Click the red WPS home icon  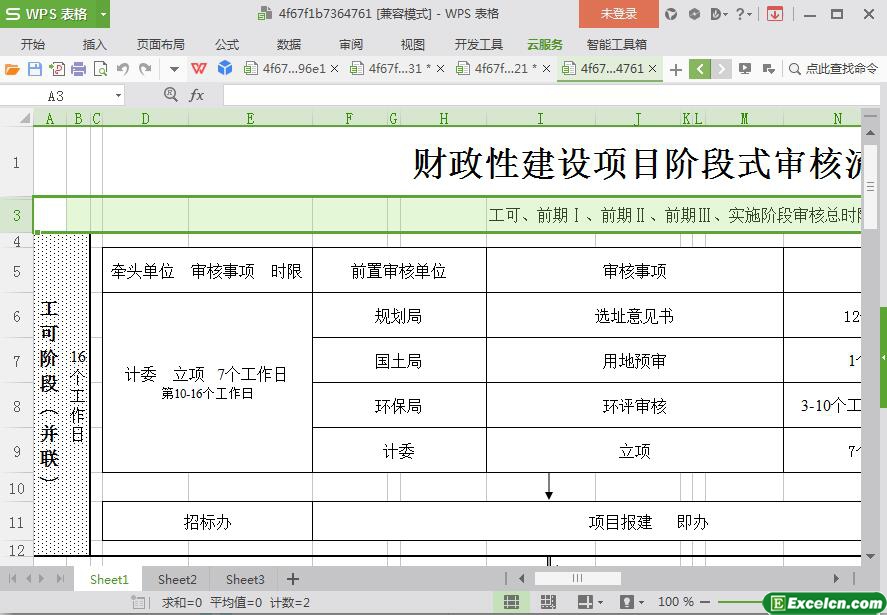(x=199, y=69)
